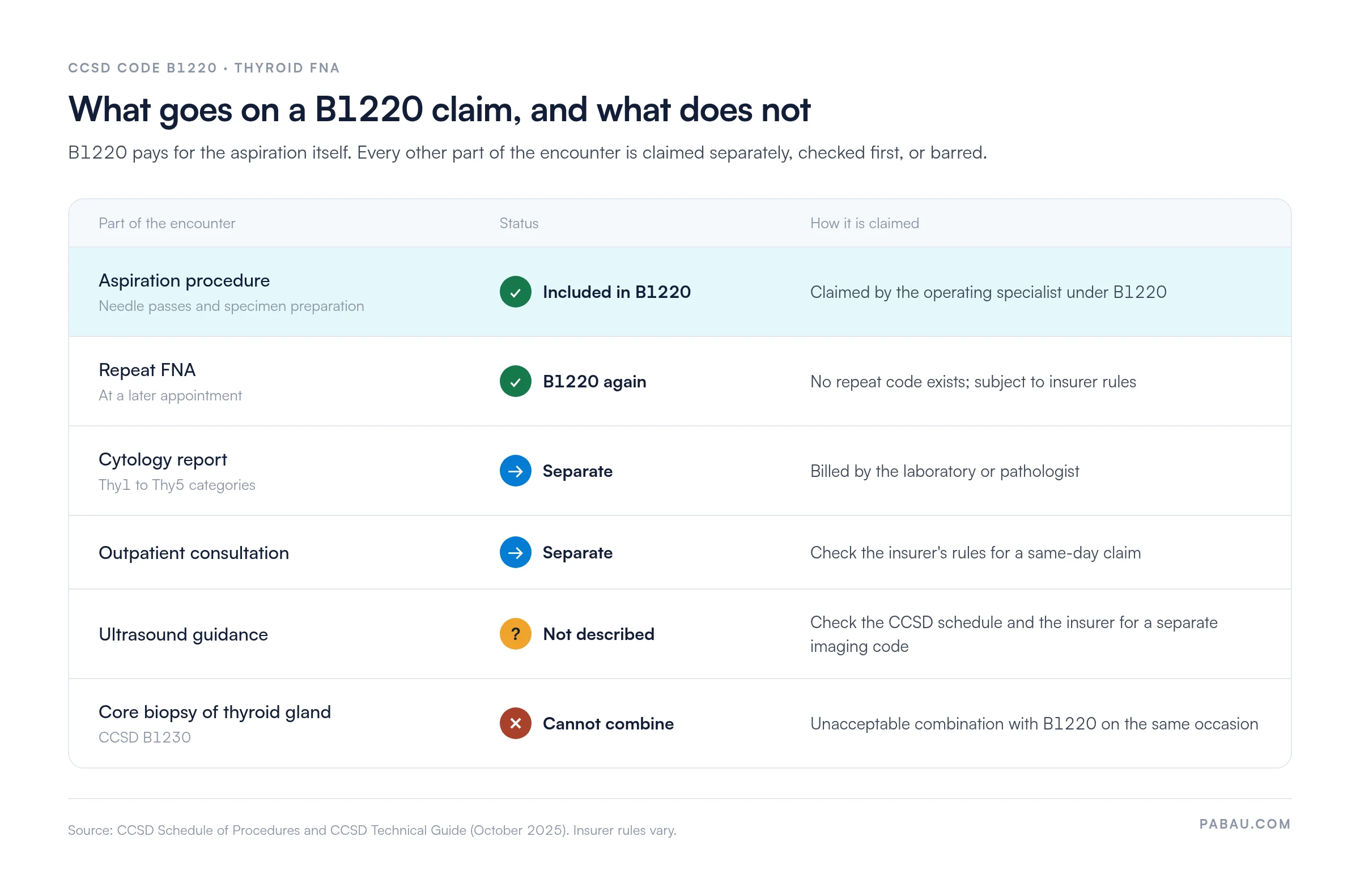Click the 'Source: CCSD Schedule of Procedures' footnote
The height and width of the screenshot is (896, 1360).
click(x=372, y=830)
